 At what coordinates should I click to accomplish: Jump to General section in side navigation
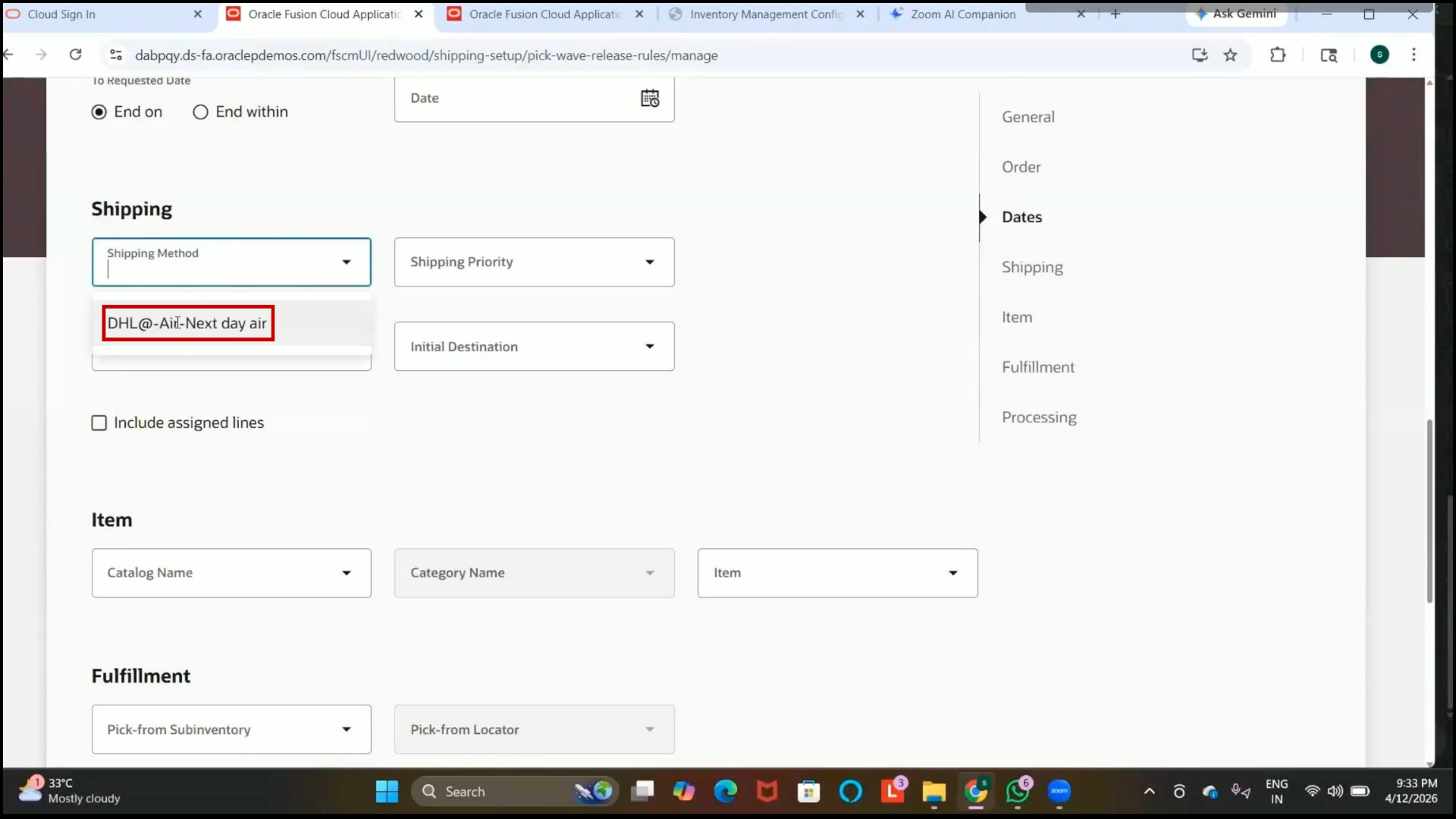(1028, 117)
